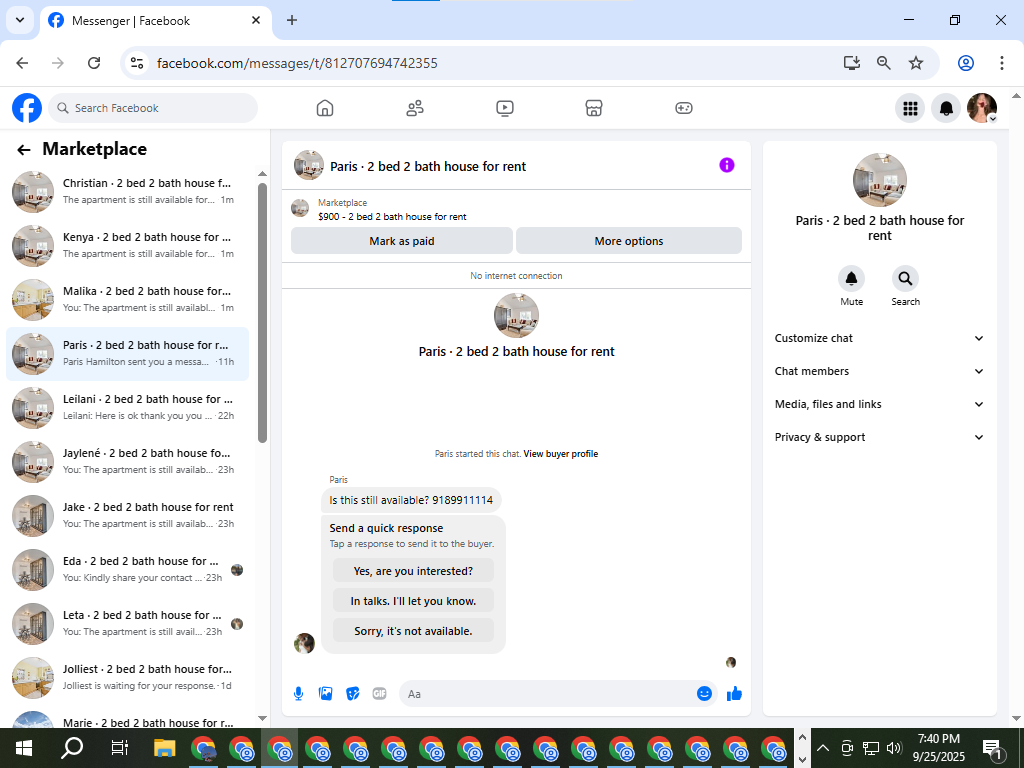
Task: Send quick response In talks. I'll let you know.
Action: [x=413, y=601]
